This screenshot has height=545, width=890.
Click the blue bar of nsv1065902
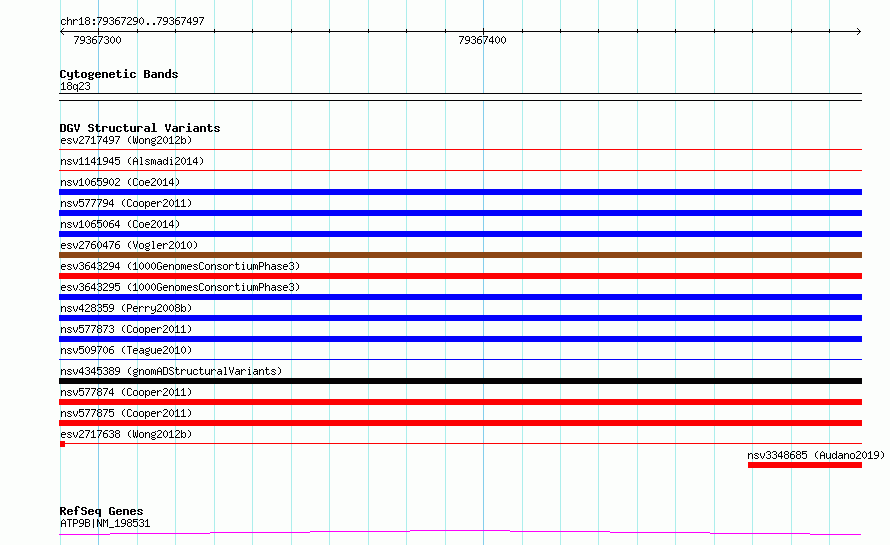460,192
